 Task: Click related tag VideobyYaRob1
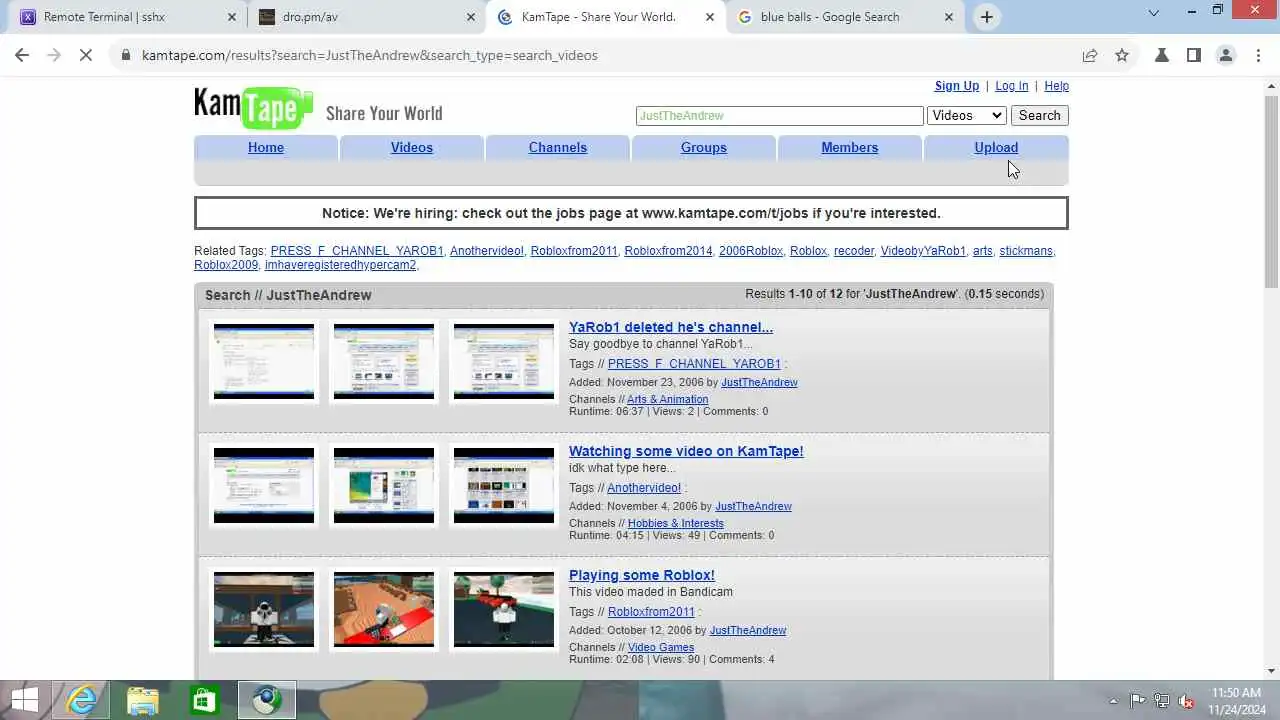tap(923, 251)
